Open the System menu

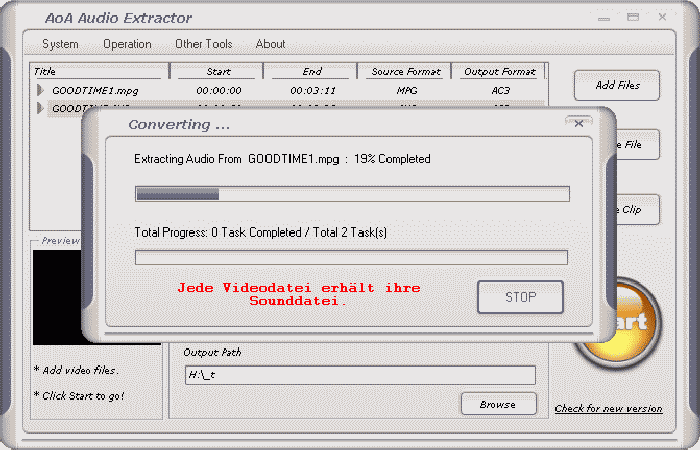tap(60, 44)
